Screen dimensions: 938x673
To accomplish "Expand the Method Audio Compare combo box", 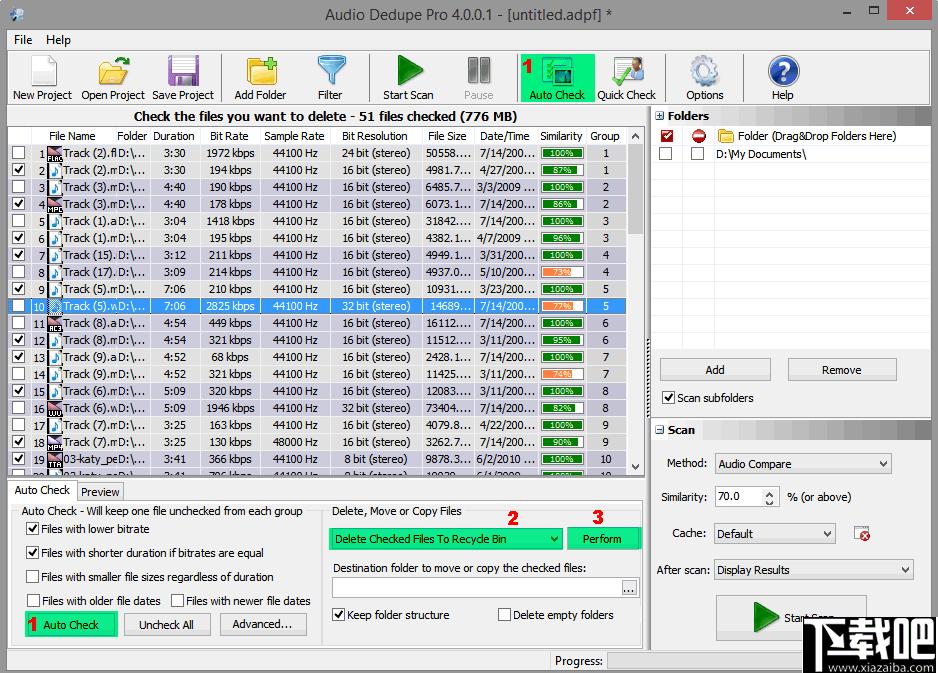I will click(x=803, y=464).
